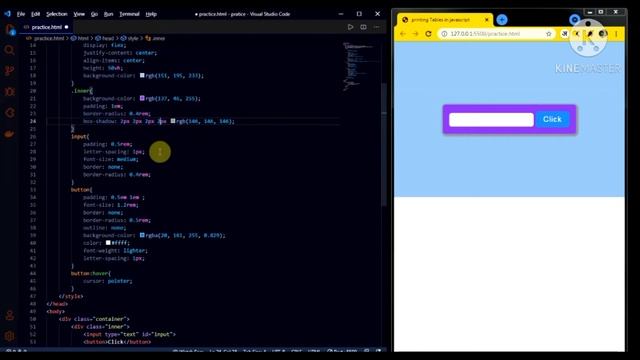Image resolution: width=640 pixels, height=360 pixels.
Task: Open purple color swatch on line 21
Action: [142, 98]
